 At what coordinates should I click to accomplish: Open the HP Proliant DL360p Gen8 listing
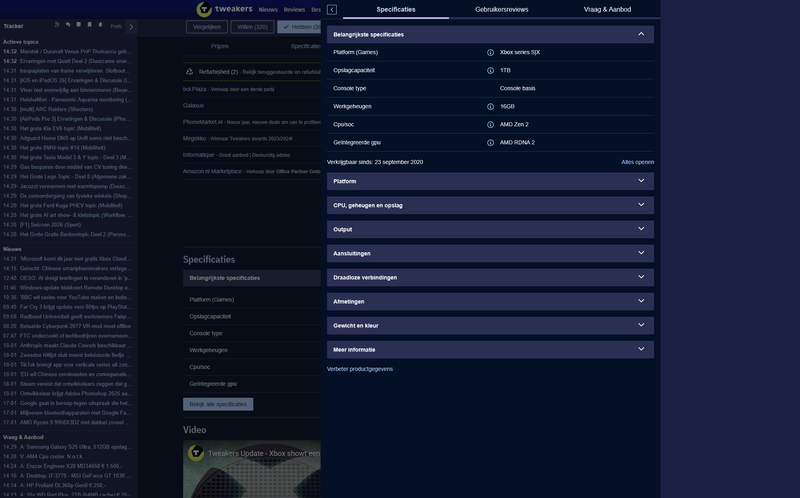pyautogui.click(x=63, y=485)
